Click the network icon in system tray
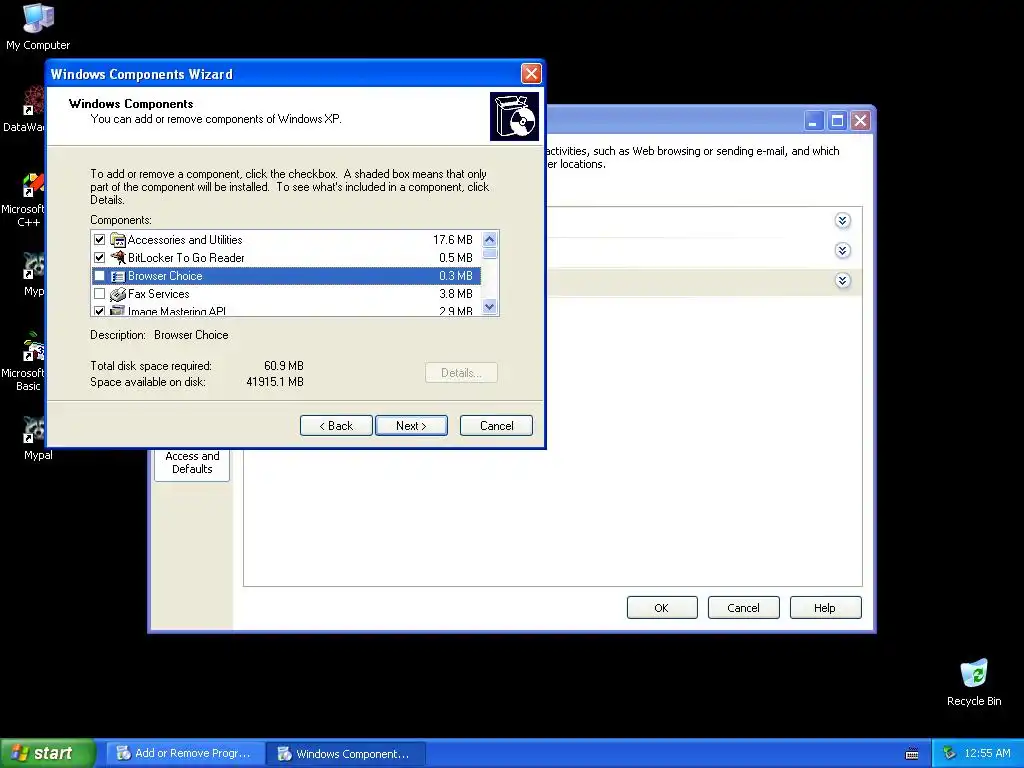This screenshot has height=768, width=1024. pyautogui.click(x=949, y=753)
